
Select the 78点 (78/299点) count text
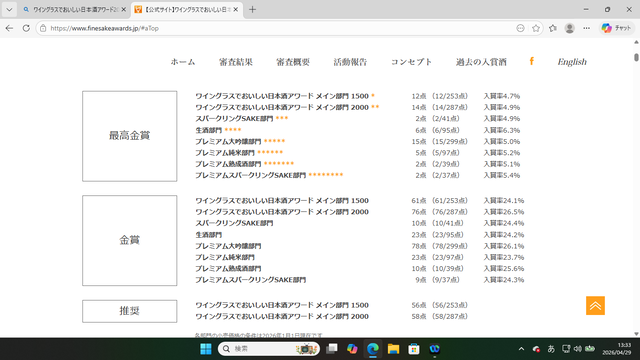click(x=439, y=246)
